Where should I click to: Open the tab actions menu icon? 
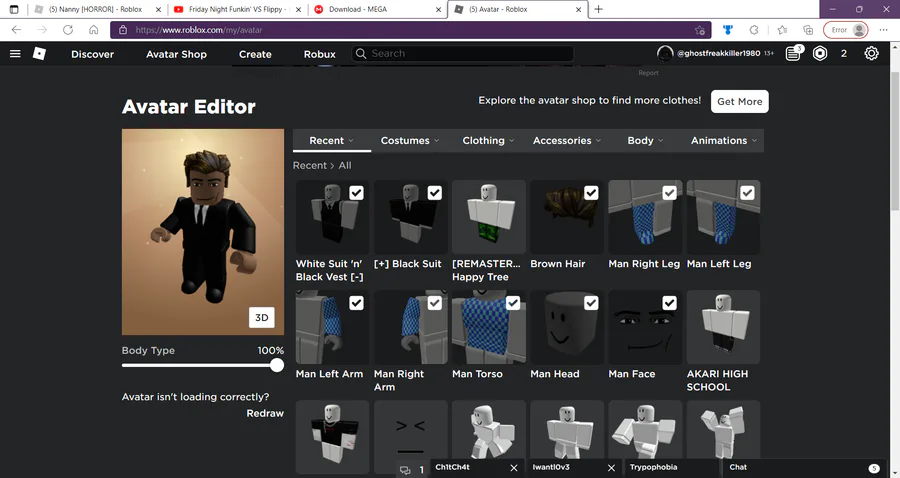[14, 9]
